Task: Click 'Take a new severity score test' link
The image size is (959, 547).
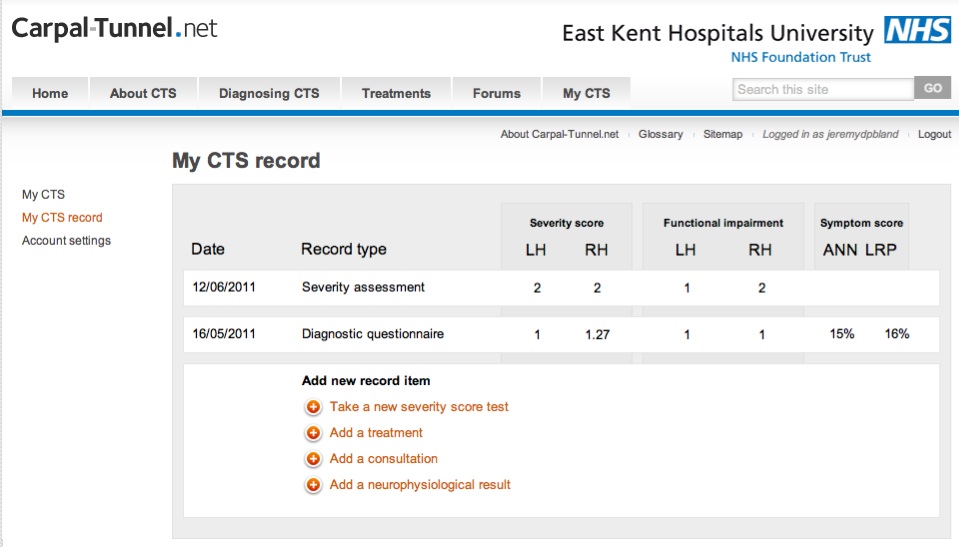Action: coord(419,407)
